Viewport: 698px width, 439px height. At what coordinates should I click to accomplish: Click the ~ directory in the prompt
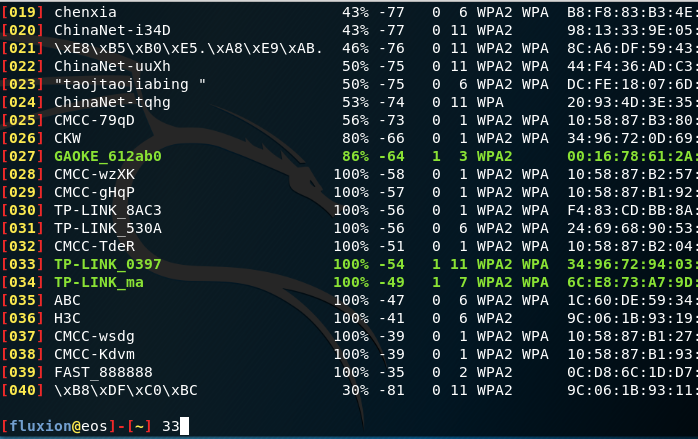tap(139, 427)
